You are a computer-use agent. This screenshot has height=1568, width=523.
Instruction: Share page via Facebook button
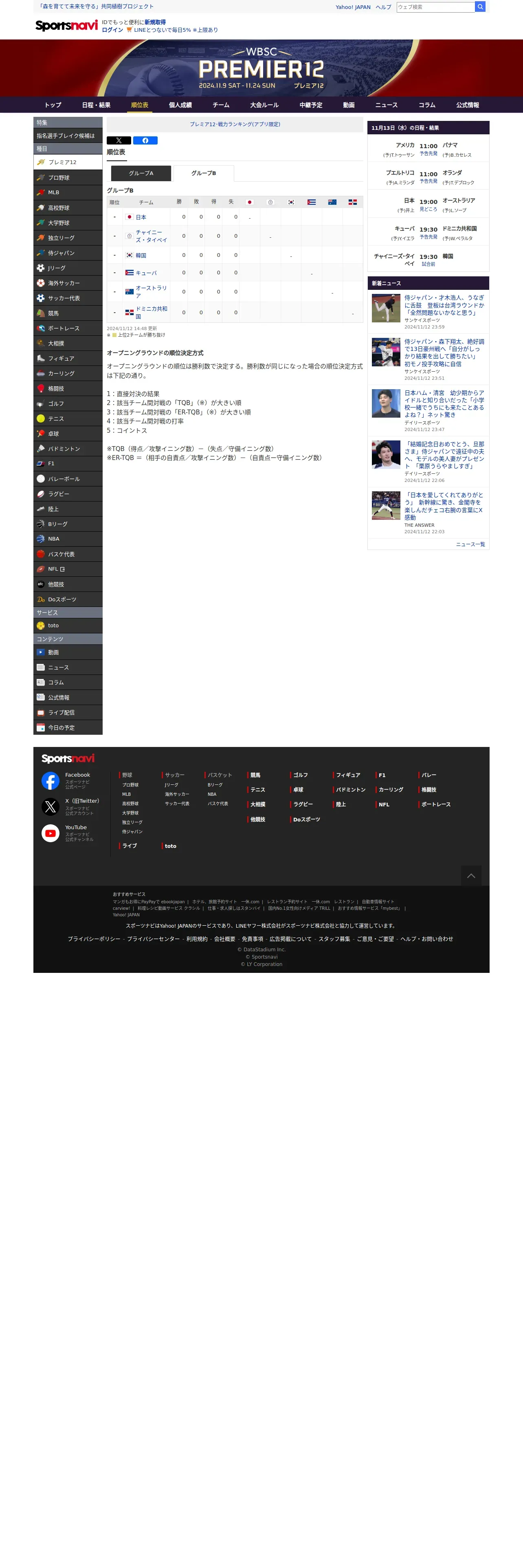(145, 140)
